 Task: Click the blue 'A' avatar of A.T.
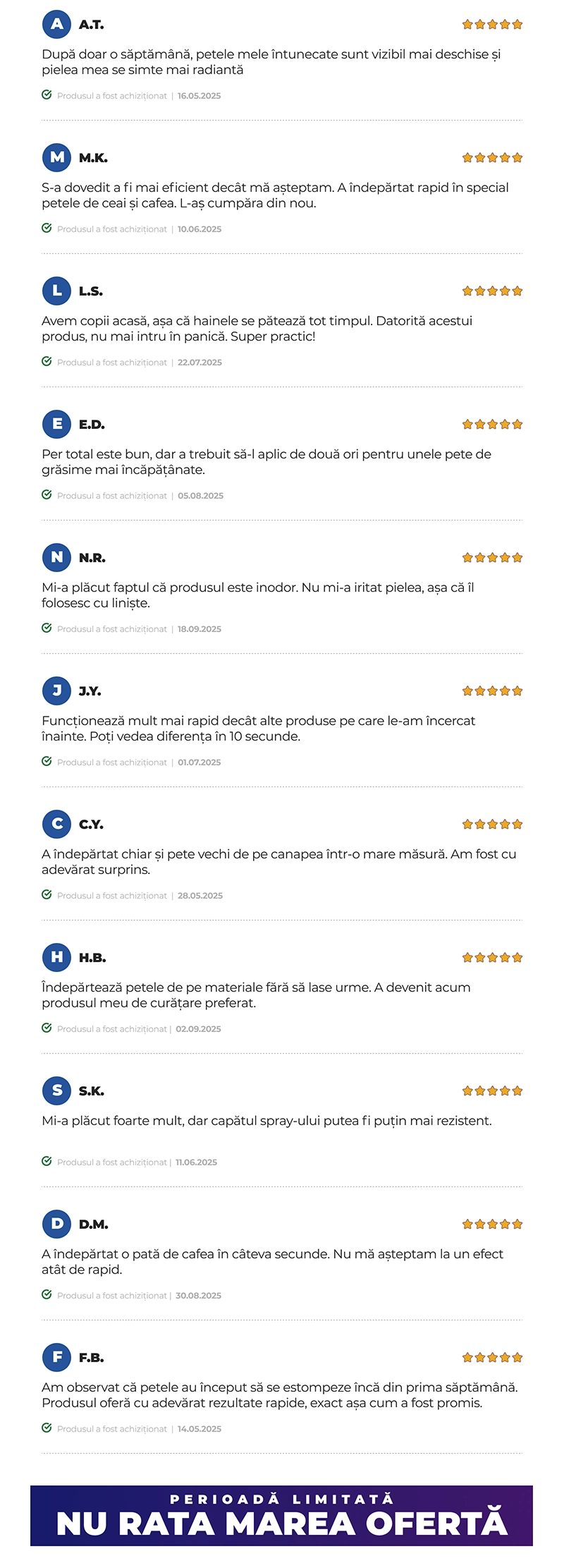coord(57,24)
